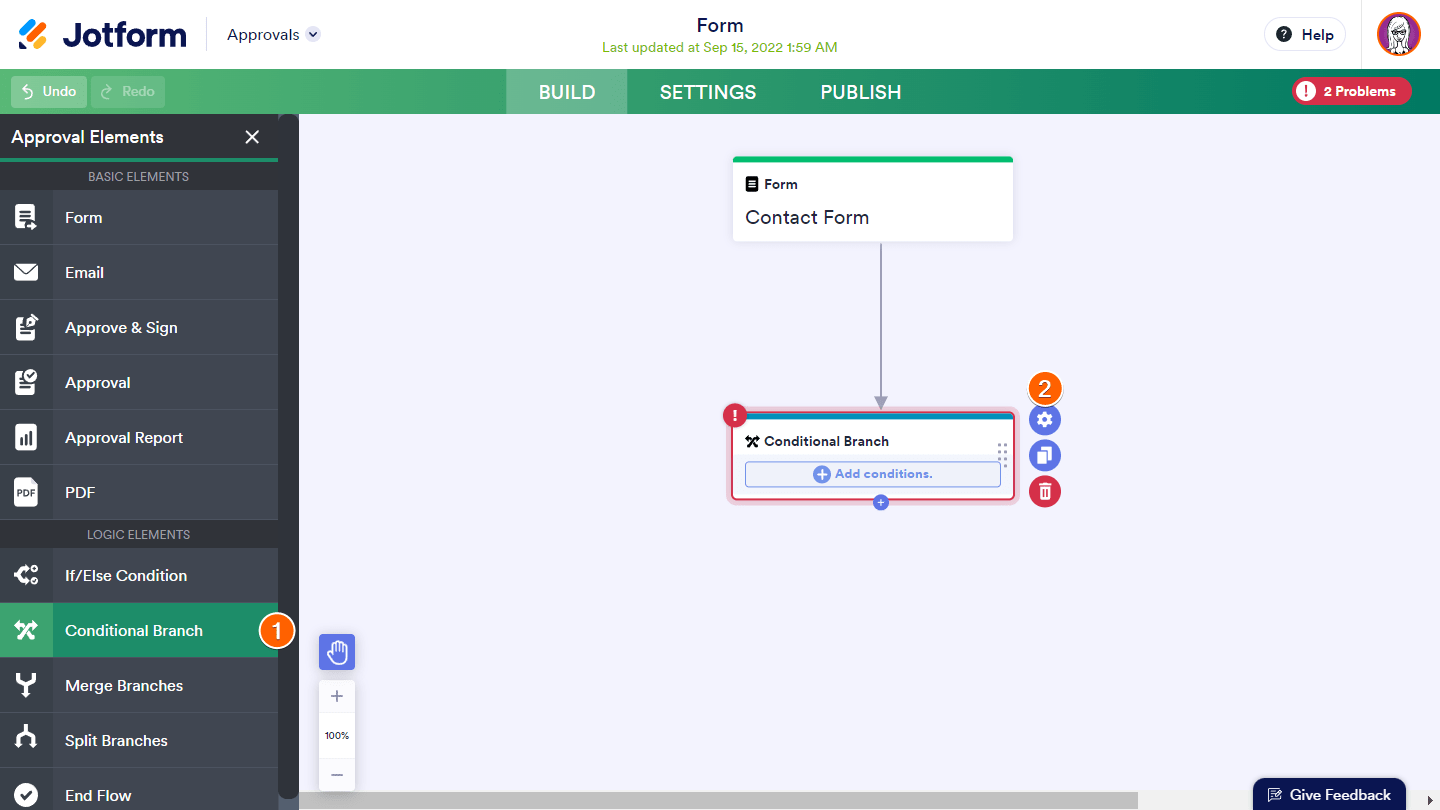Zoom in on the canvas

[337, 697]
